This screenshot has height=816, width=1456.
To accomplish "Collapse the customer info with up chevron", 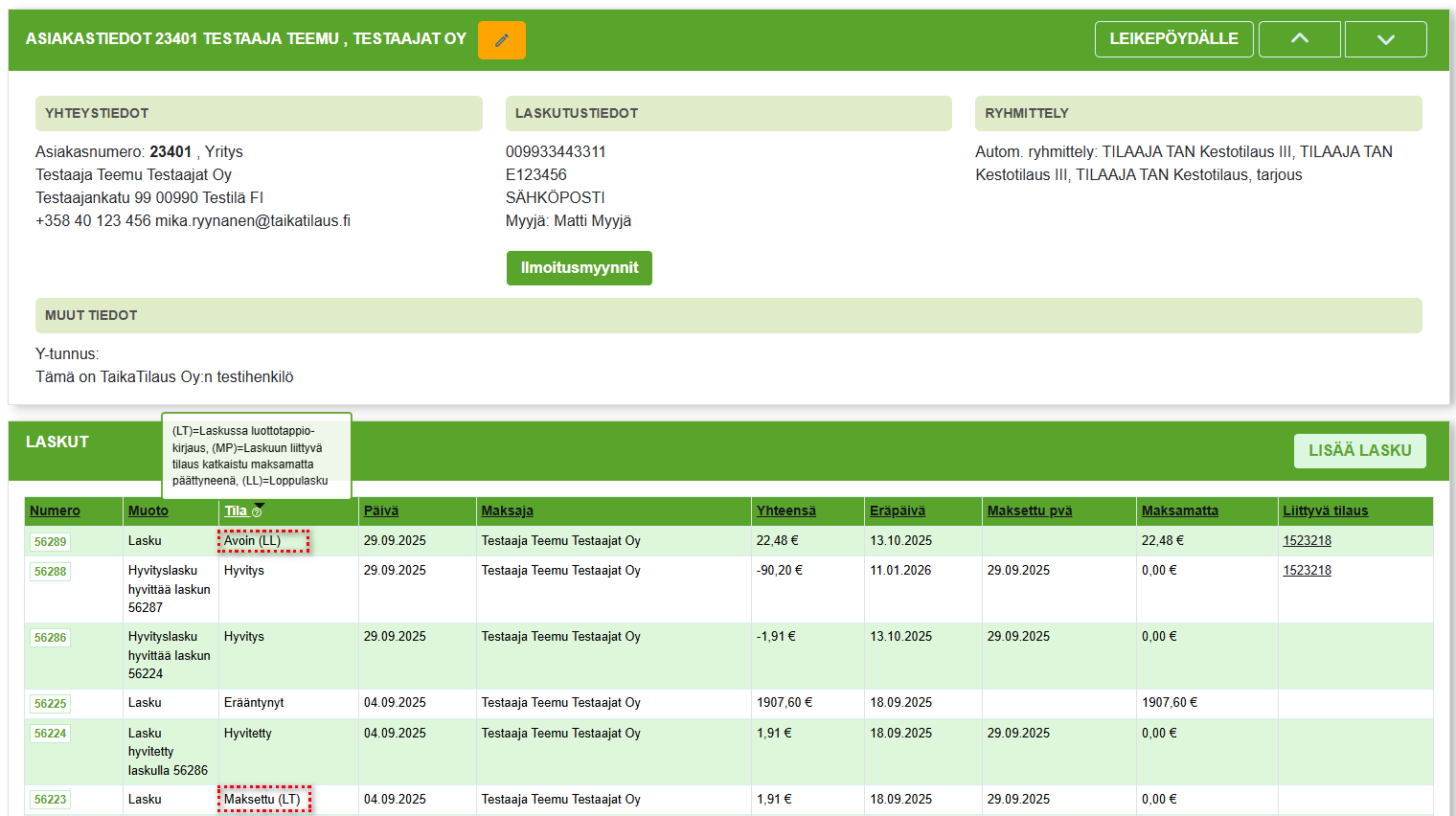I will click(1299, 39).
